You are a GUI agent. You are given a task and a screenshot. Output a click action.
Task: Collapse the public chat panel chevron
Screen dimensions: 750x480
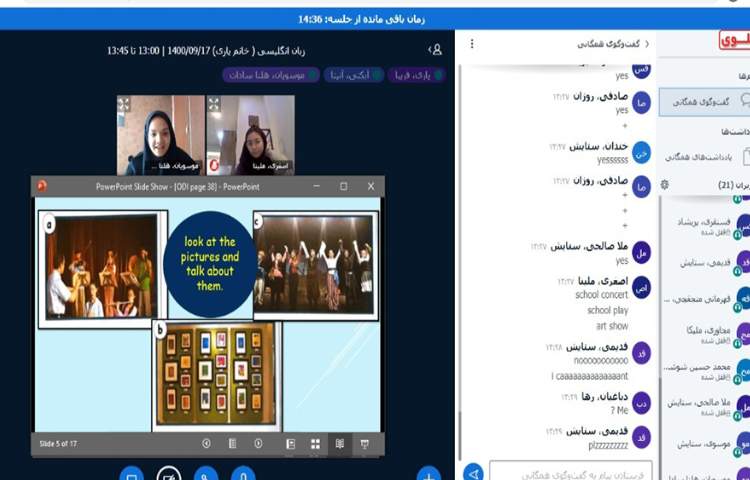click(646, 44)
